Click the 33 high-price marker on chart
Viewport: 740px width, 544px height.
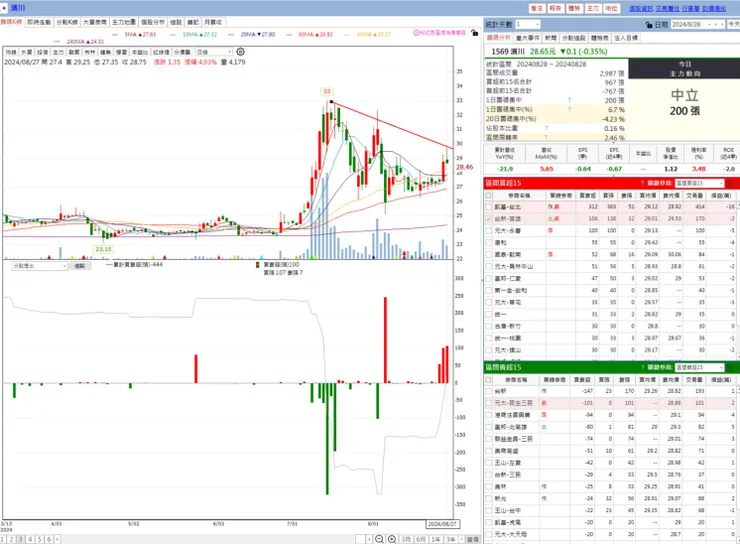pos(327,92)
